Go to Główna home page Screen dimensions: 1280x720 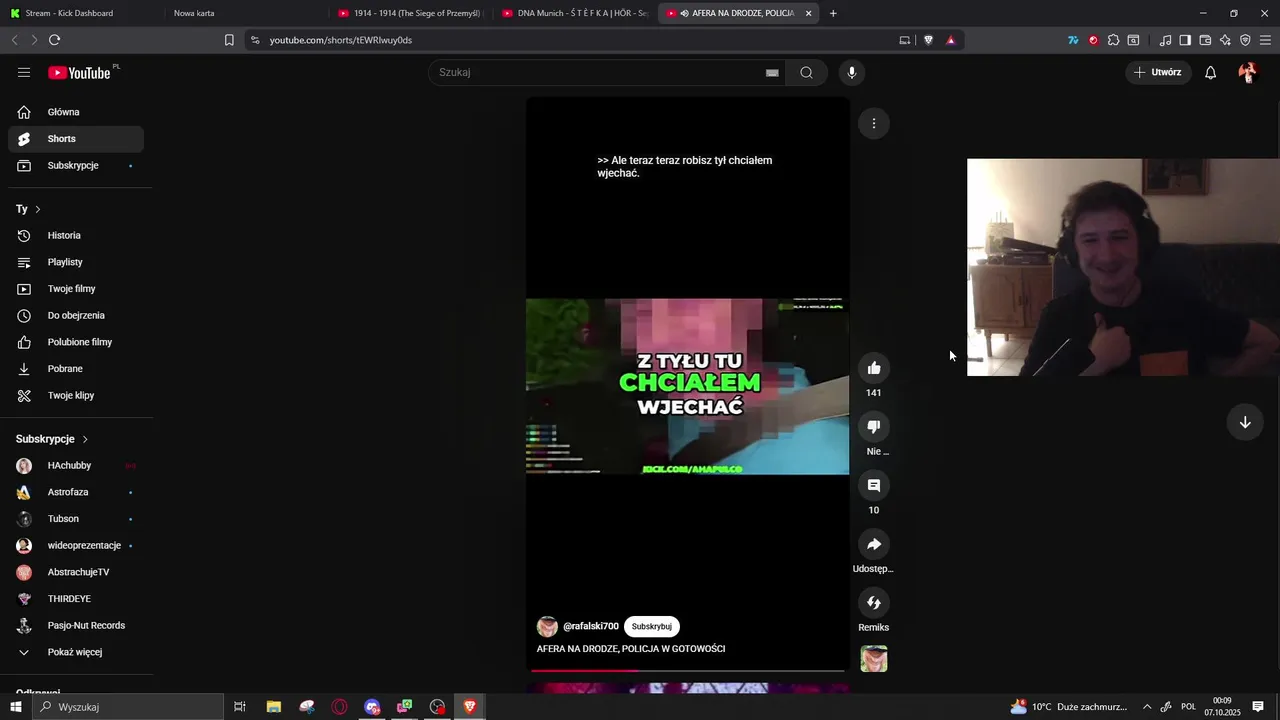coord(76,112)
